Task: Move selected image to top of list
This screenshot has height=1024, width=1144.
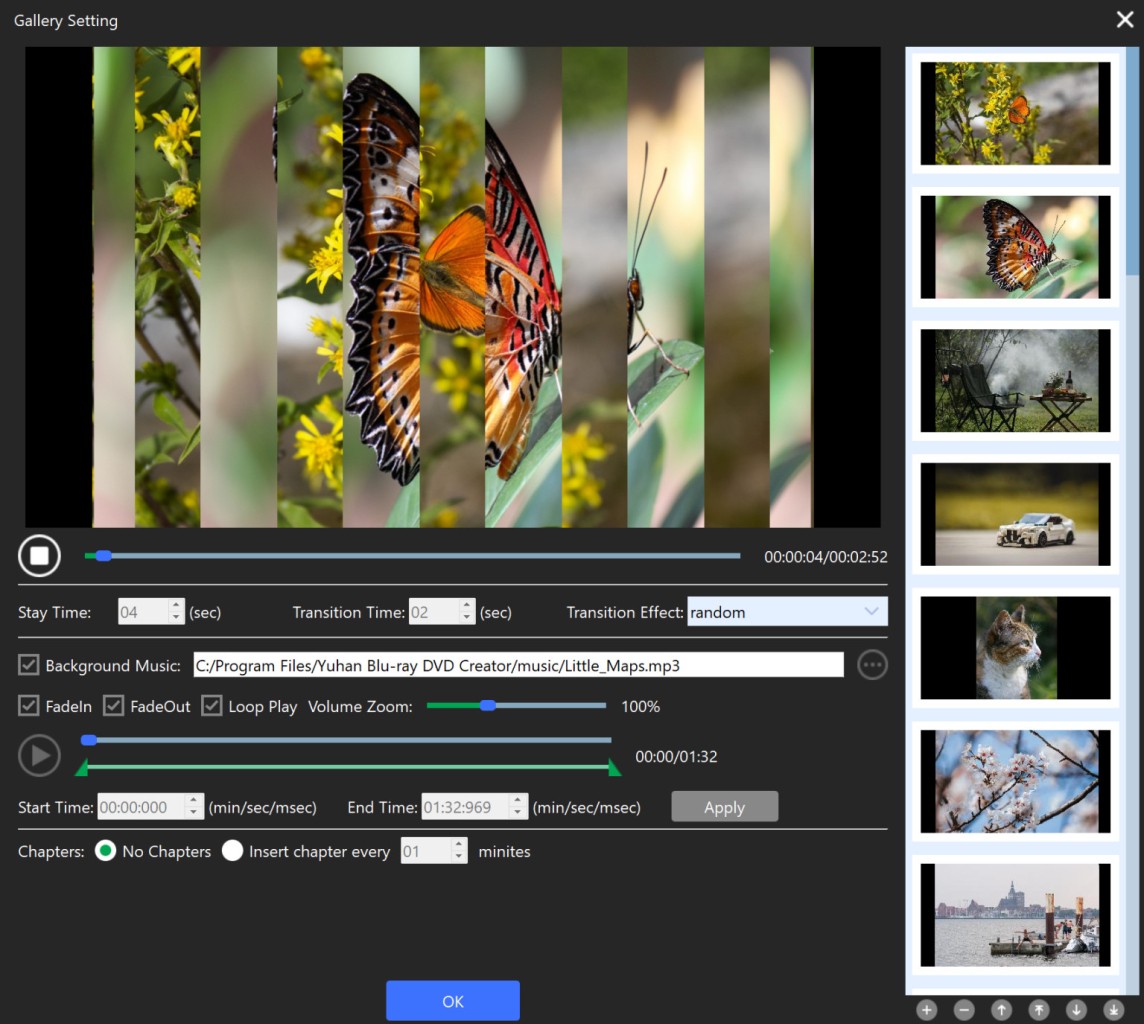Action: coord(1039,1010)
